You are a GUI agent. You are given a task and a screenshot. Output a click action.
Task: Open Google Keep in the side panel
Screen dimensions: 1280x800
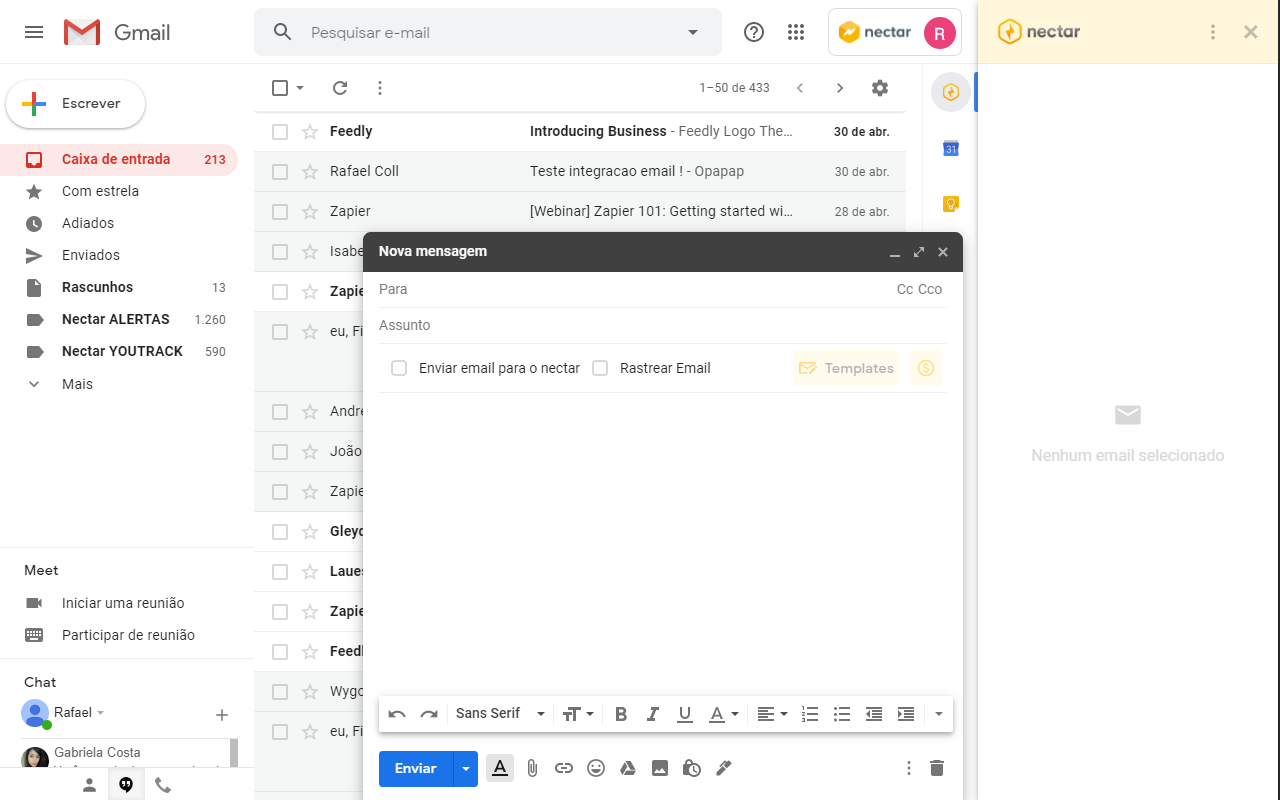tap(950, 203)
